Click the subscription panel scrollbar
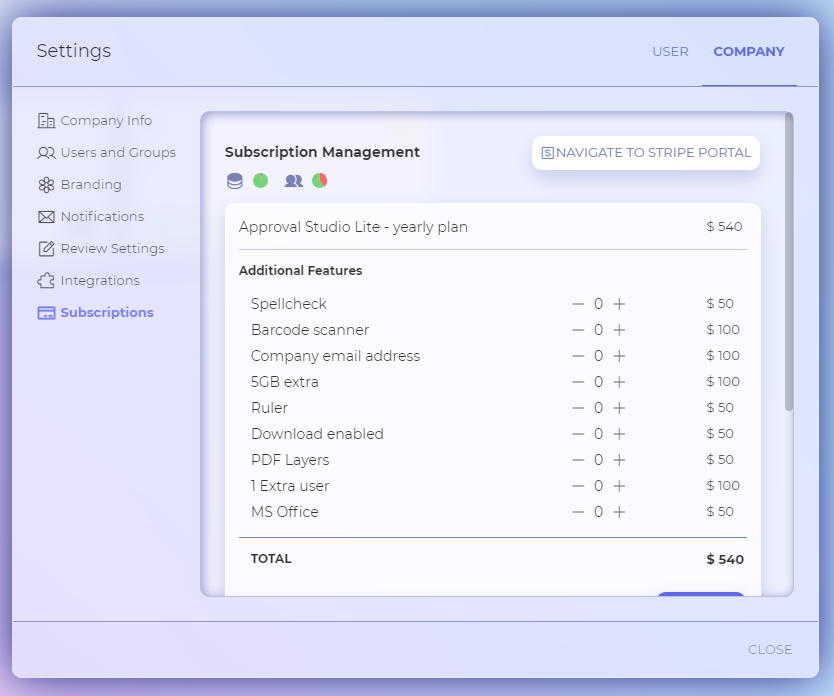The image size is (834, 696). click(x=789, y=262)
